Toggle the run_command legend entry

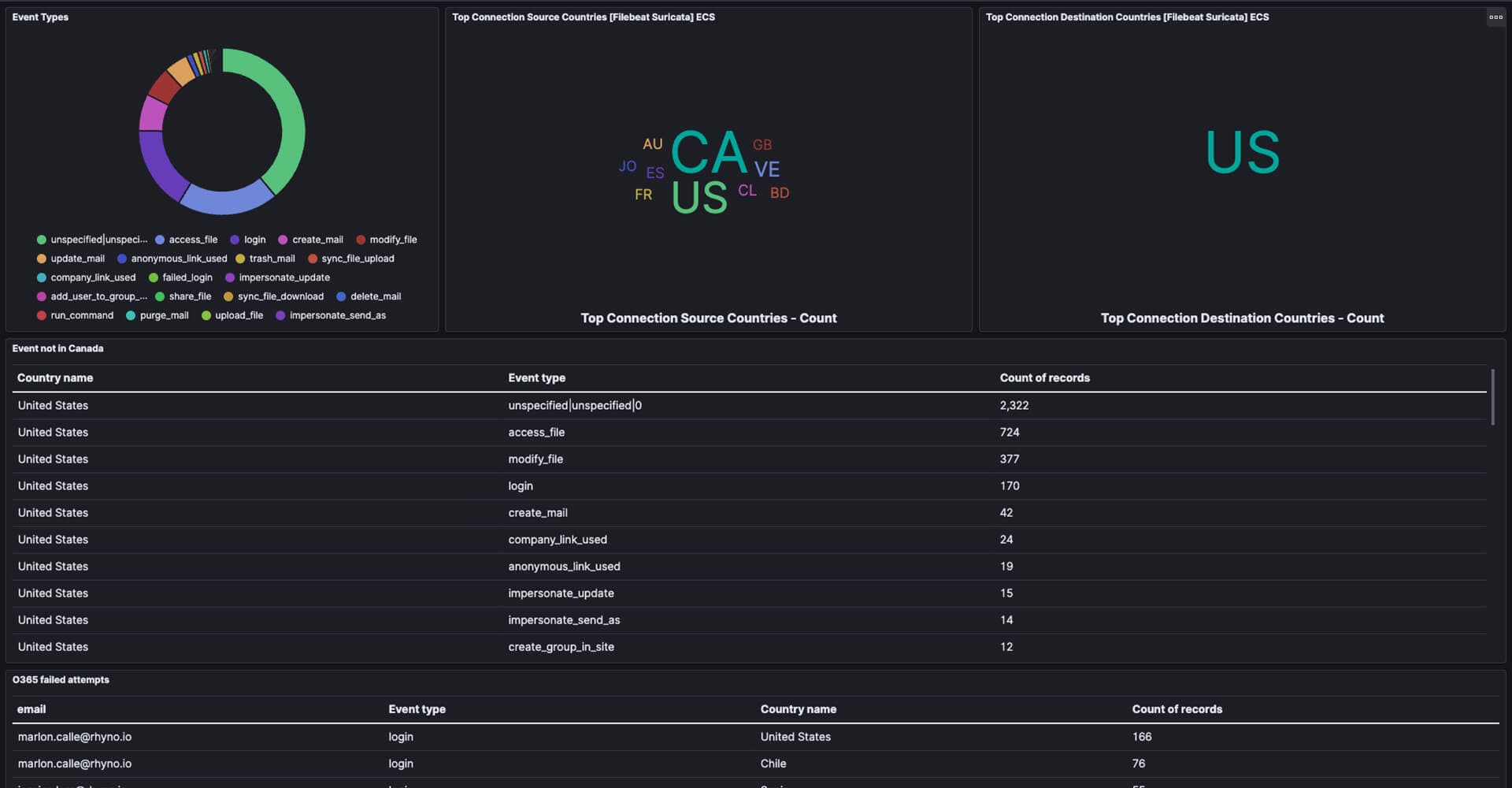tap(81, 315)
